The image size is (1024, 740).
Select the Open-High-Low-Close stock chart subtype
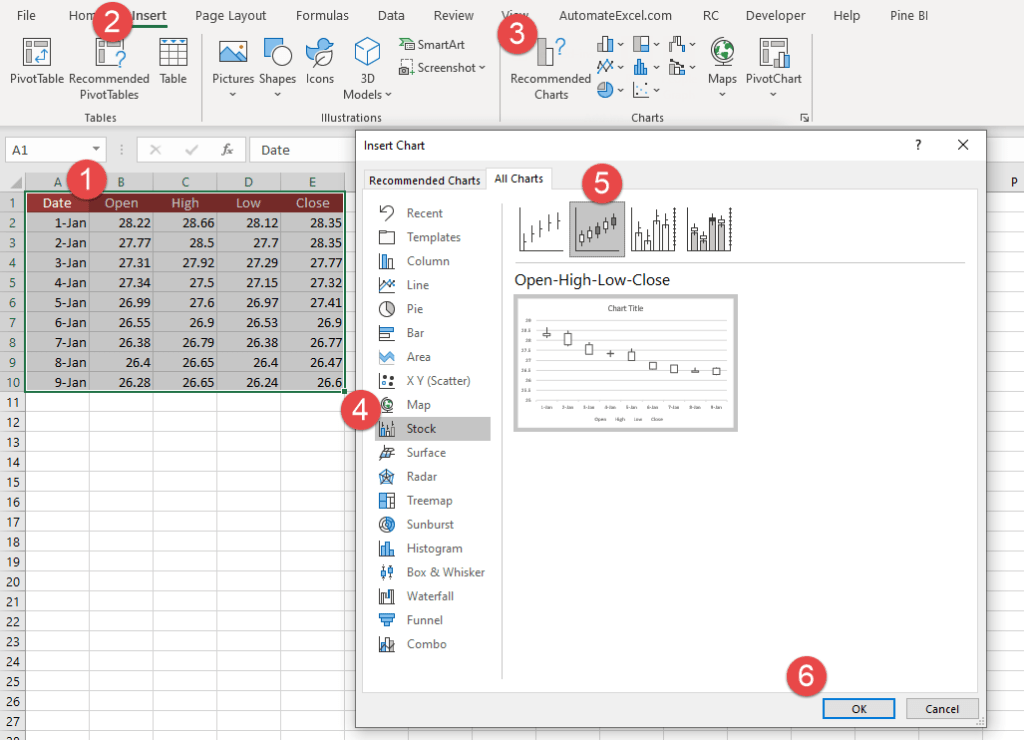point(597,228)
